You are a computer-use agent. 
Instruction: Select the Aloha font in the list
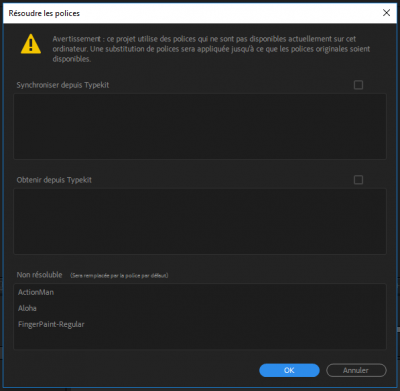click(x=27, y=308)
